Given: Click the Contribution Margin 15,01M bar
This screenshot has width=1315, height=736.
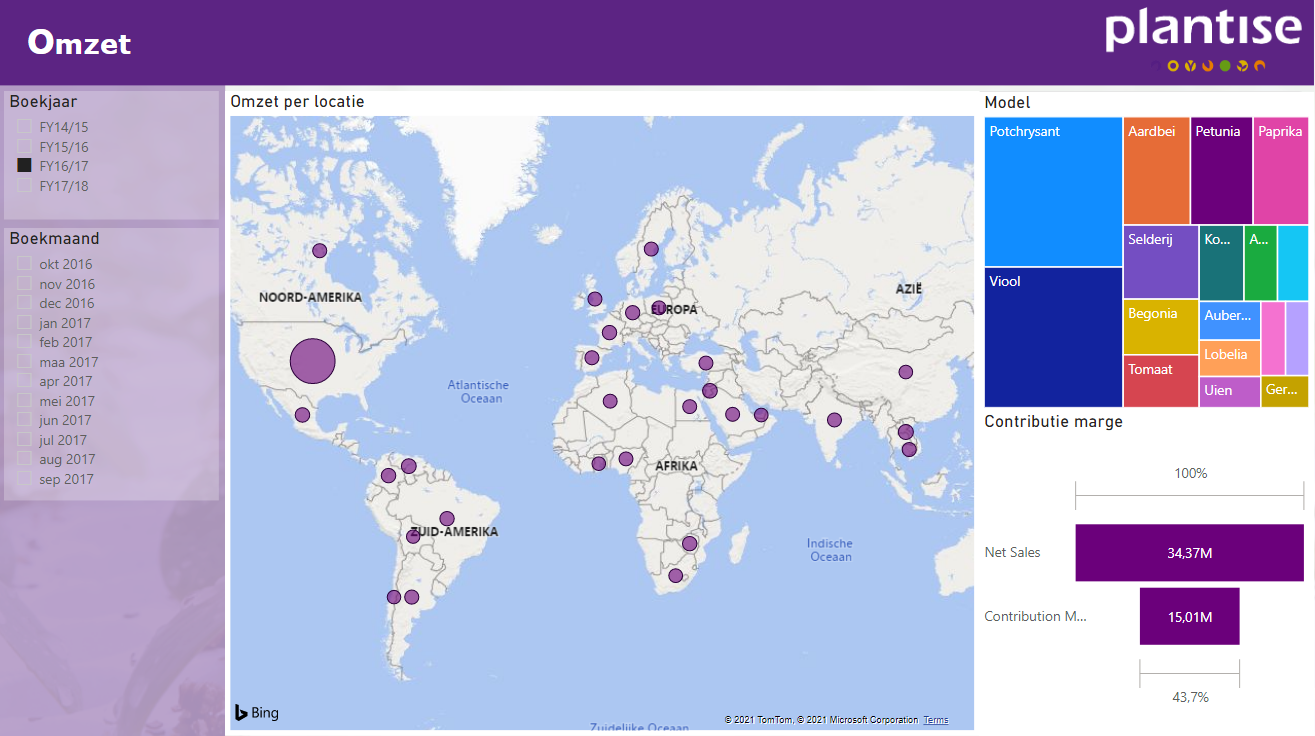Looking at the screenshot, I should point(1189,616).
